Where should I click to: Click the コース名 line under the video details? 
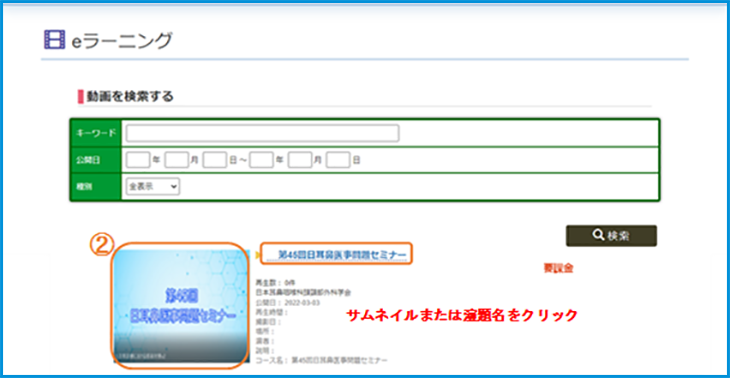[x=321, y=360]
